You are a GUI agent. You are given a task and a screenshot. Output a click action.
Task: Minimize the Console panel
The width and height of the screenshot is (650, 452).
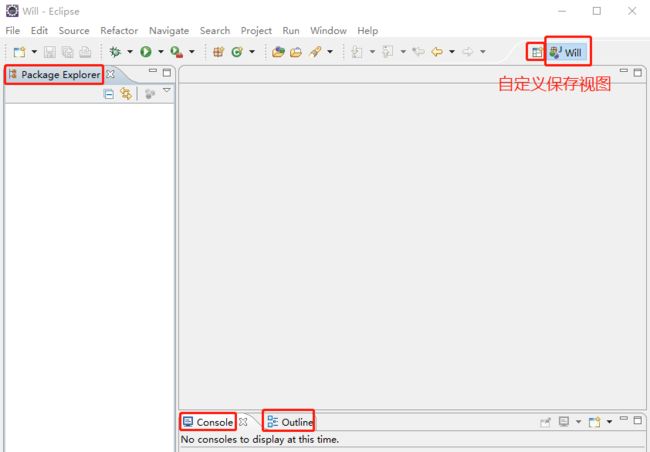(x=624, y=418)
